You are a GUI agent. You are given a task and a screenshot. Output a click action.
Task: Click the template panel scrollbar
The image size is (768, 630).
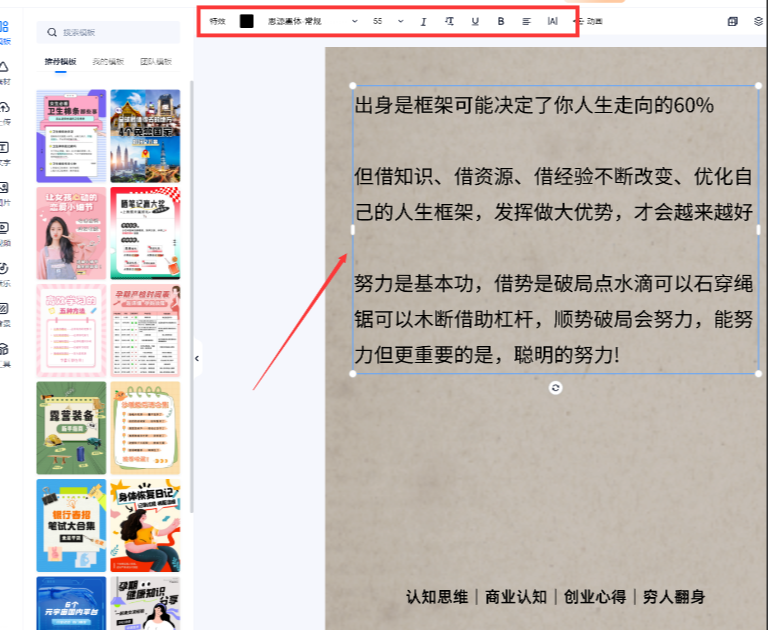192,296
